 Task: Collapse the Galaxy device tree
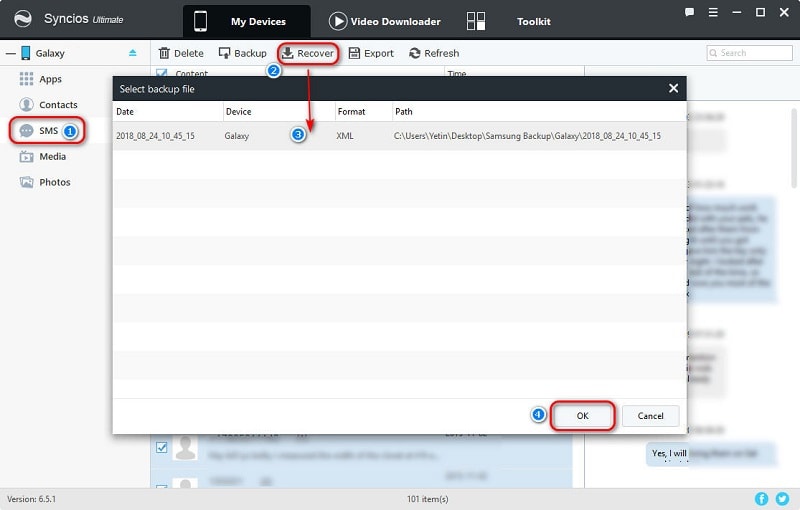tap(10, 53)
